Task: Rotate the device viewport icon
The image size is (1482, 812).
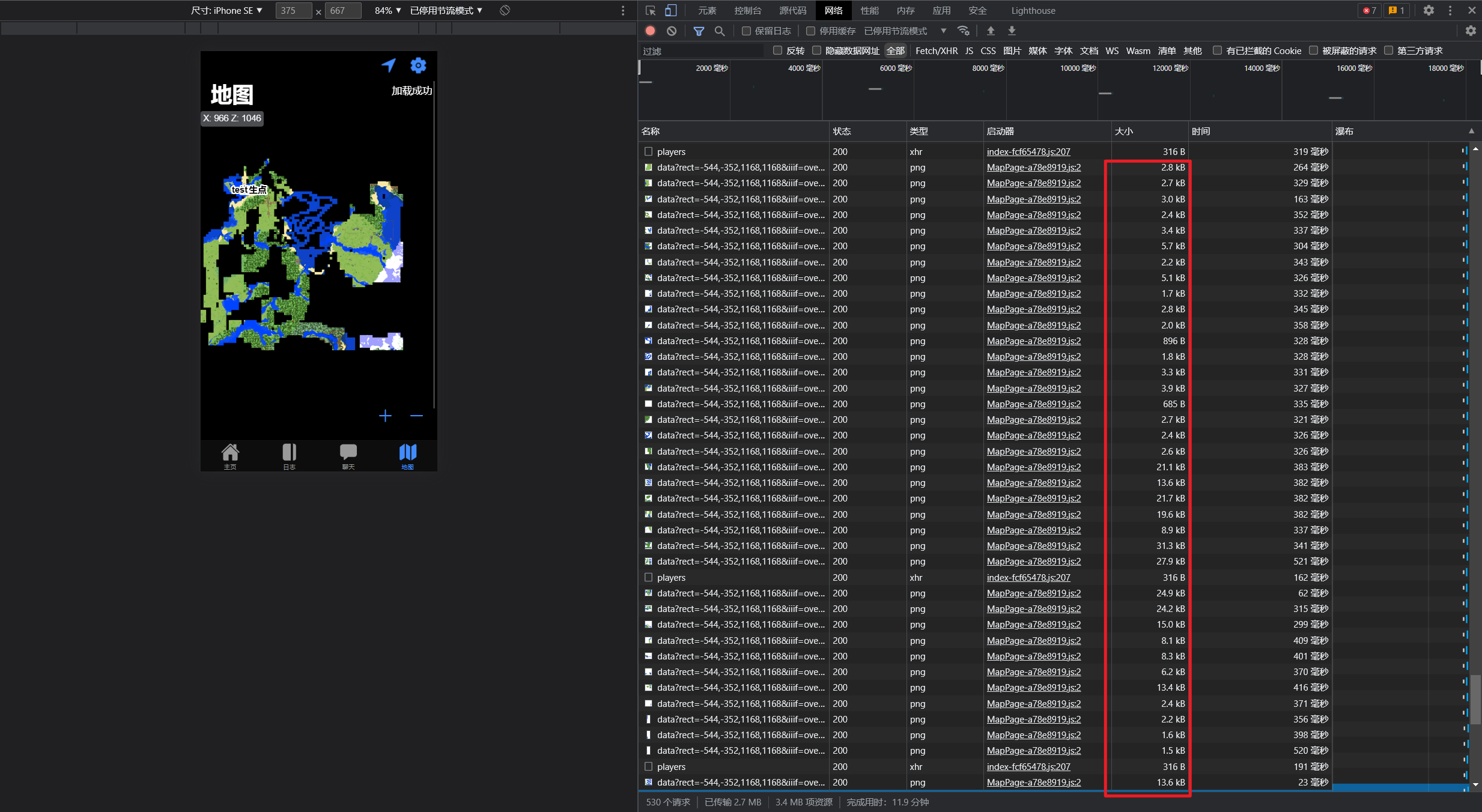Action: pyautogui.click(x=505, y=10)
